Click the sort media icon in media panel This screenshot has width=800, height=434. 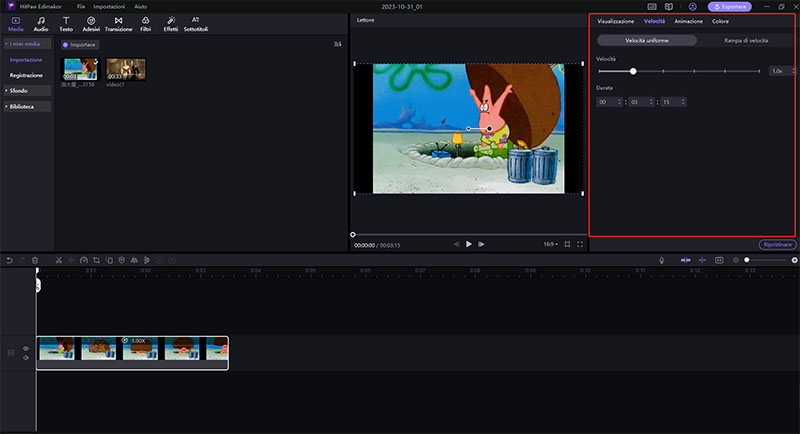coord(337,44)
